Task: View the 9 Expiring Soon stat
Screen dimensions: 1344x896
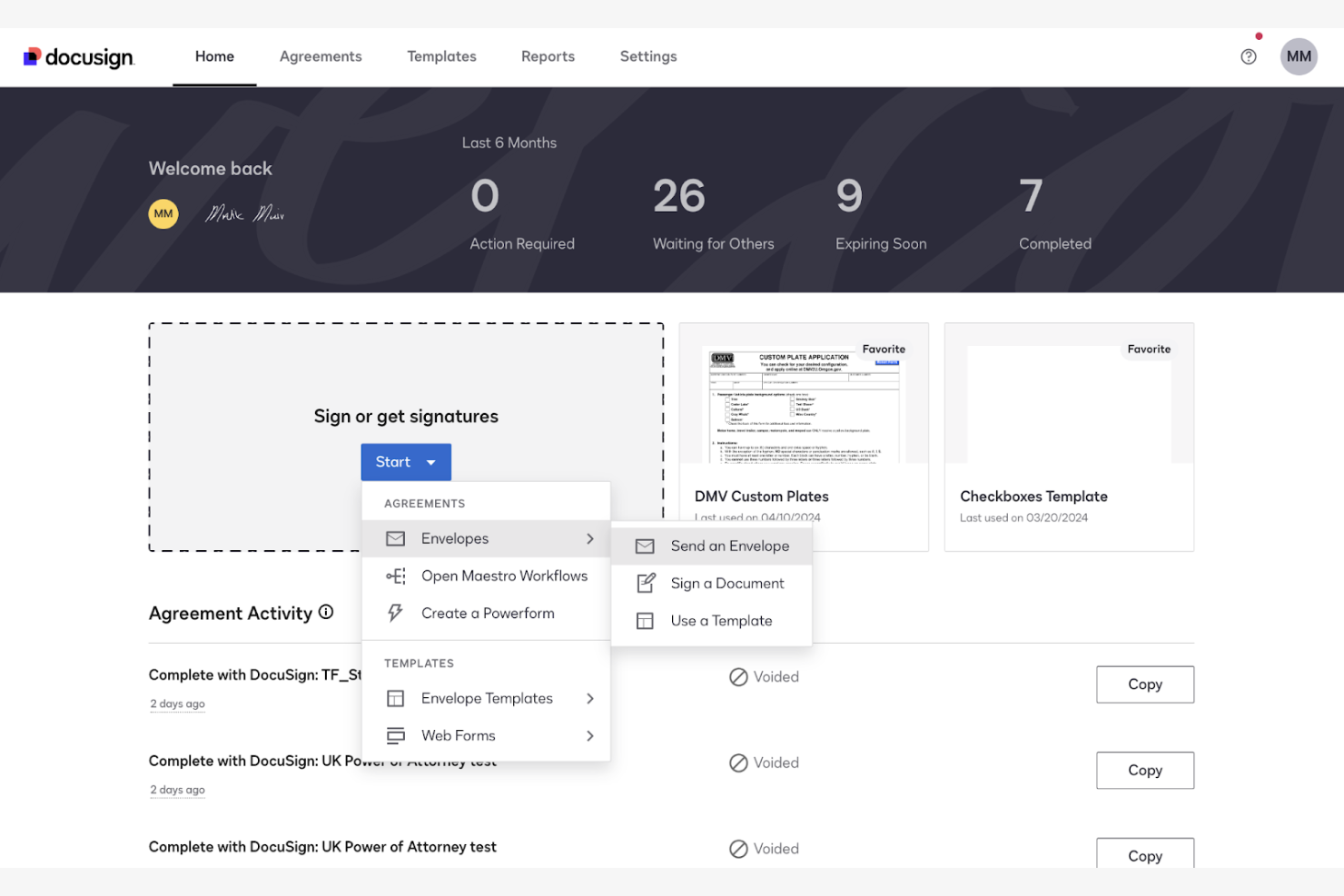Action: click(x=881, y=214)
